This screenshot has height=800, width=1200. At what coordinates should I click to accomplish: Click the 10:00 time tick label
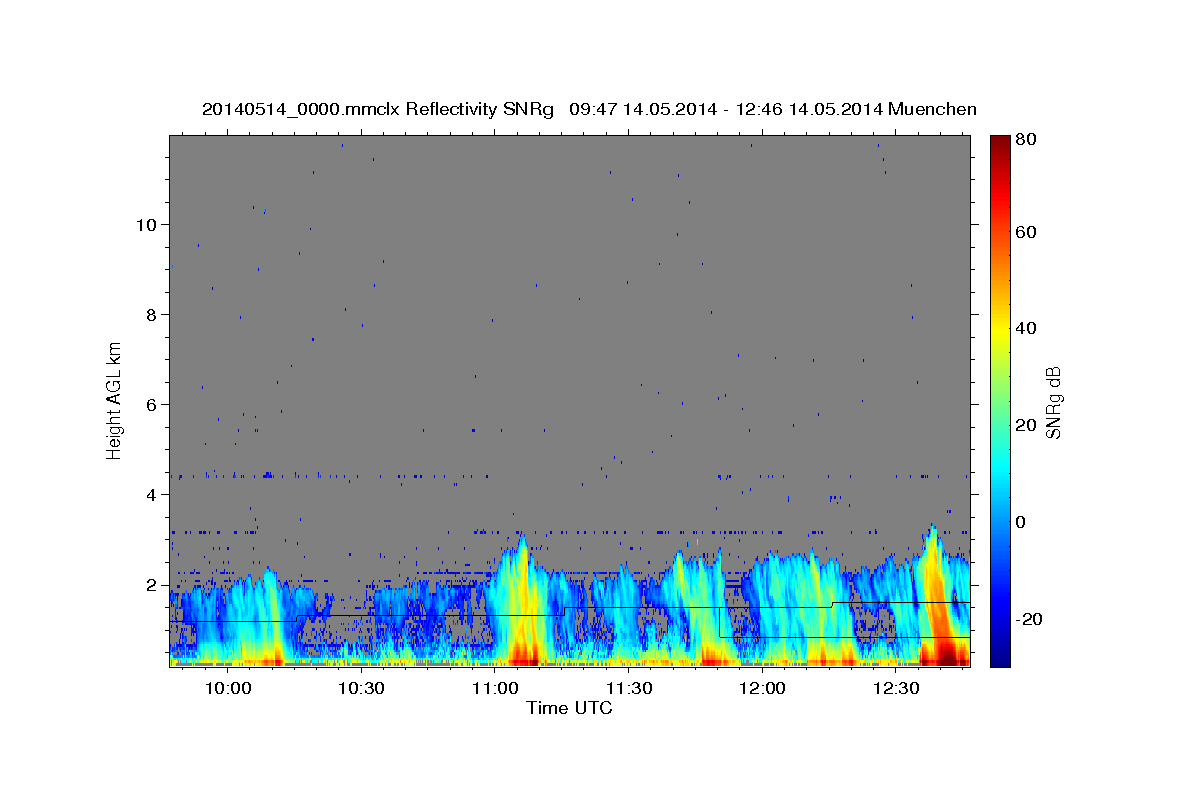229,689
